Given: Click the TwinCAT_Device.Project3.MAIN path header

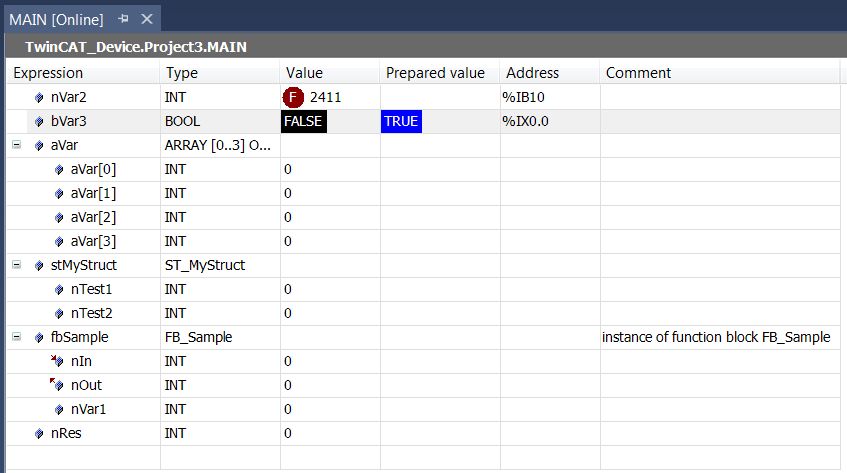Looking at the screenshot, I should point(136,47).
